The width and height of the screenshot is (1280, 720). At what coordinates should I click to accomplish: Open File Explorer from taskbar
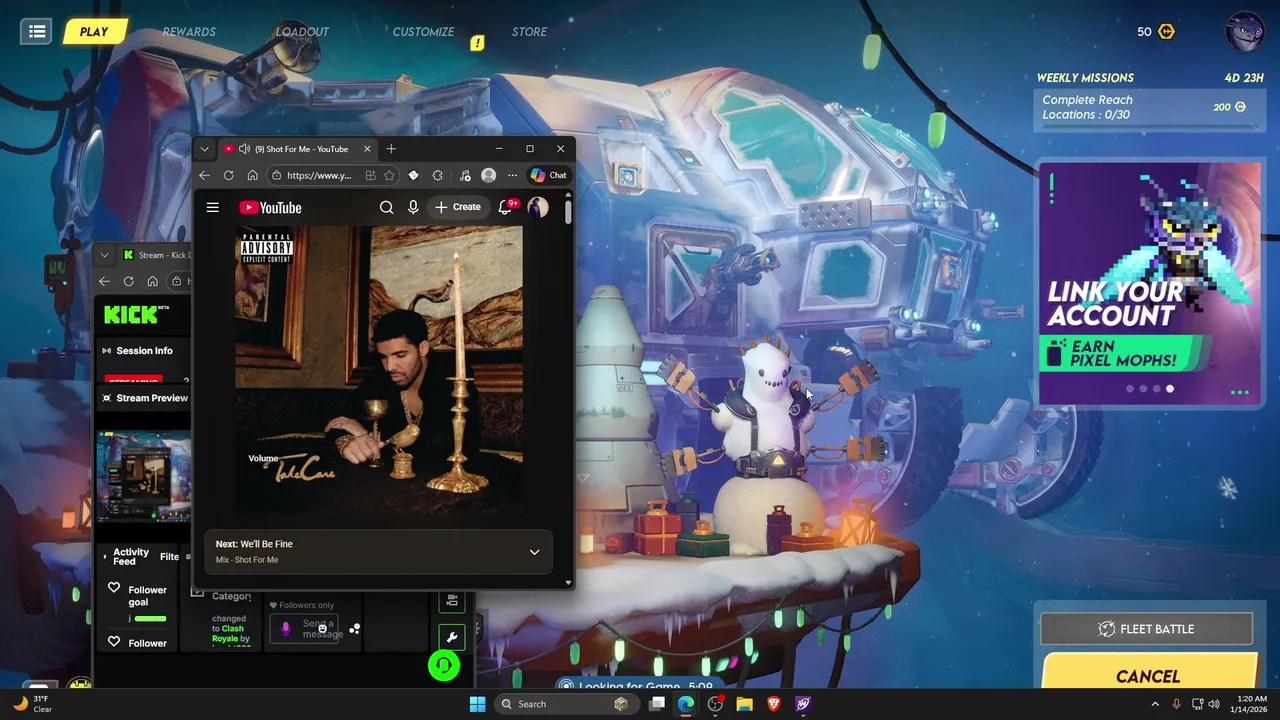(744, 704)
